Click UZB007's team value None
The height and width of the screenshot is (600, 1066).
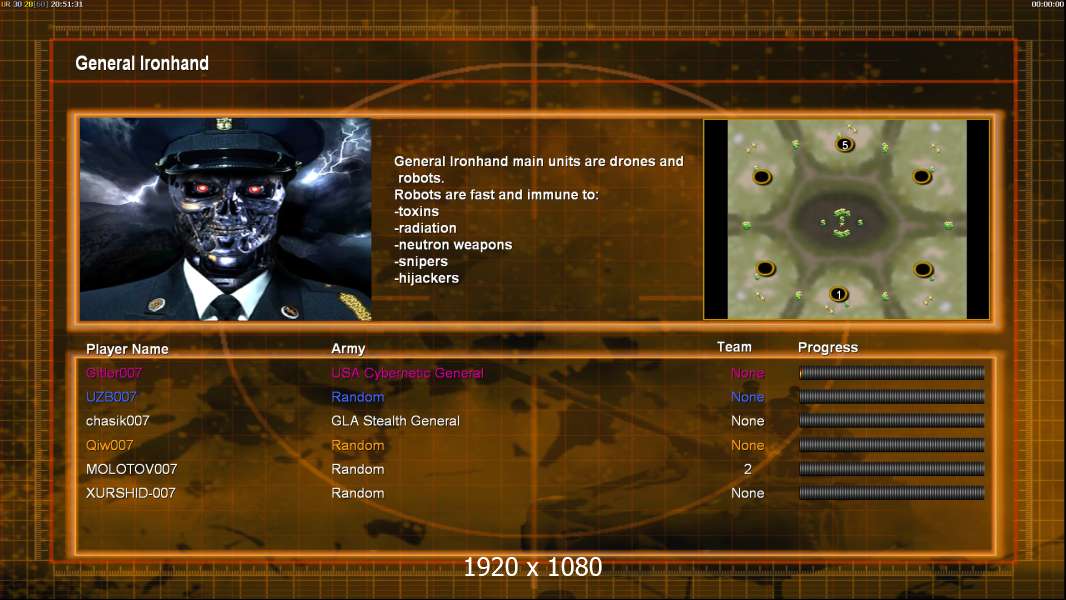[747, 397]
